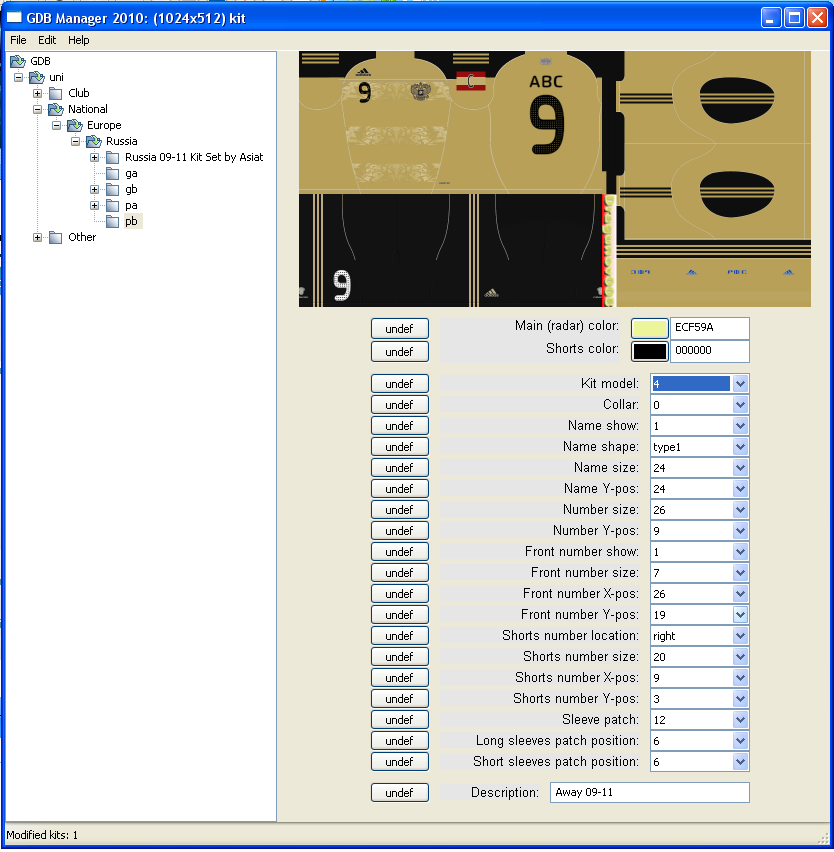This screenshot has height=852, width=834.
Task: Open the File menu
Action: coord(18,40)
